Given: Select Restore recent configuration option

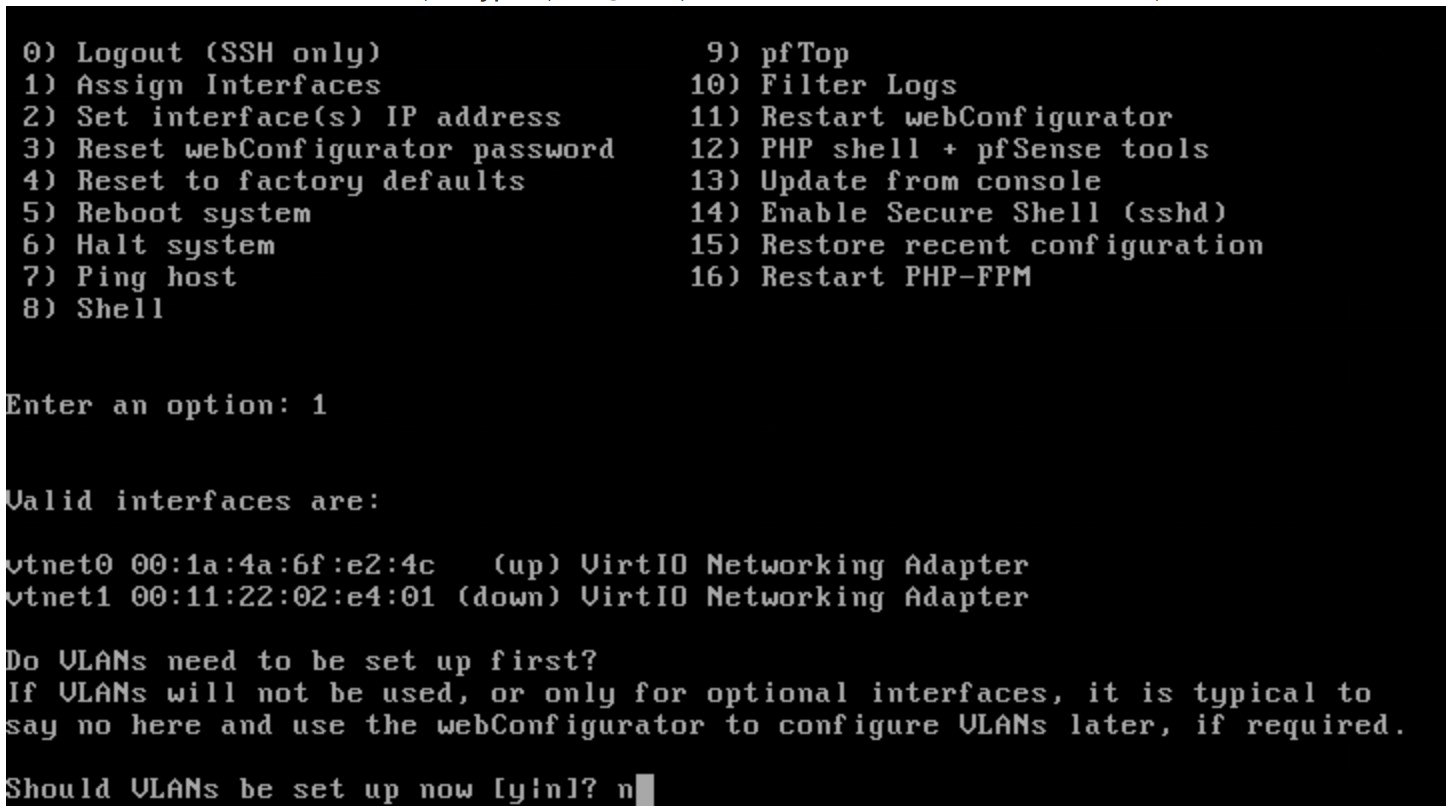Looking at the screenshot, I should pos(976,245).
